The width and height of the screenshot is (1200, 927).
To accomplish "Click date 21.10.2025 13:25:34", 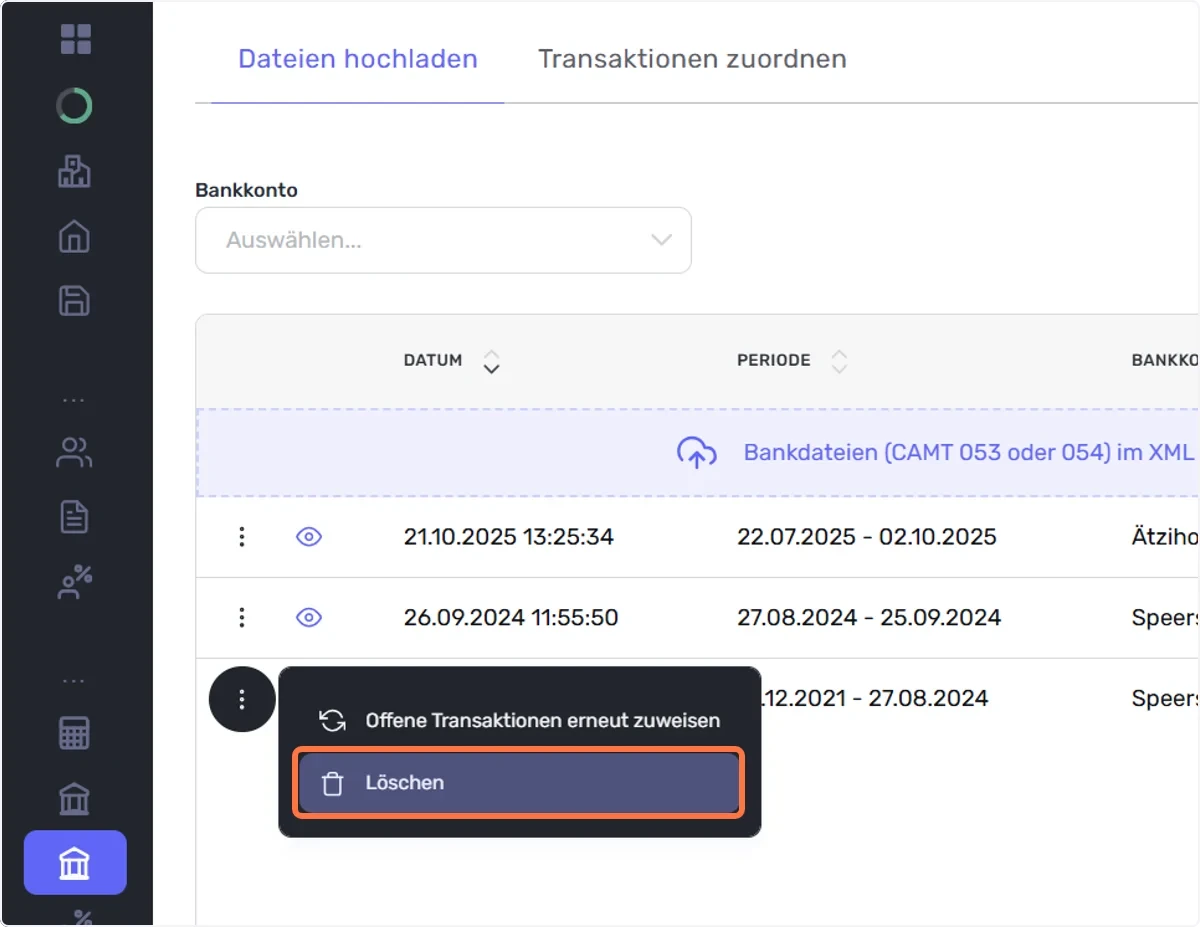I will pos(509,537).
